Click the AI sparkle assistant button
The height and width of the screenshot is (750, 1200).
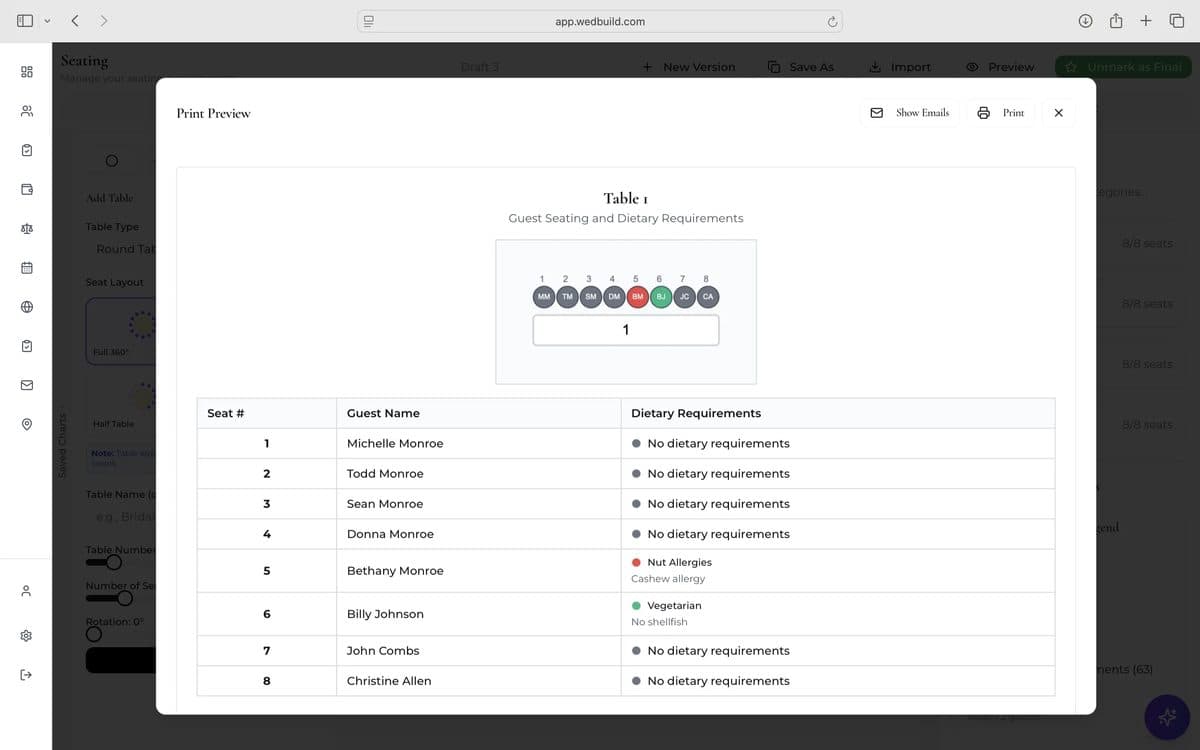1167,717
